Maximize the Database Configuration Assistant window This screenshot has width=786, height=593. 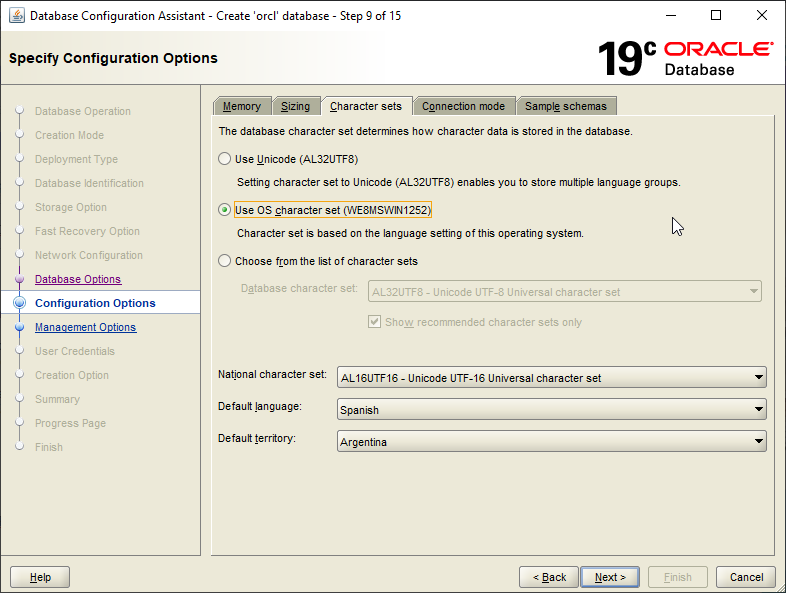pos(716,16)
